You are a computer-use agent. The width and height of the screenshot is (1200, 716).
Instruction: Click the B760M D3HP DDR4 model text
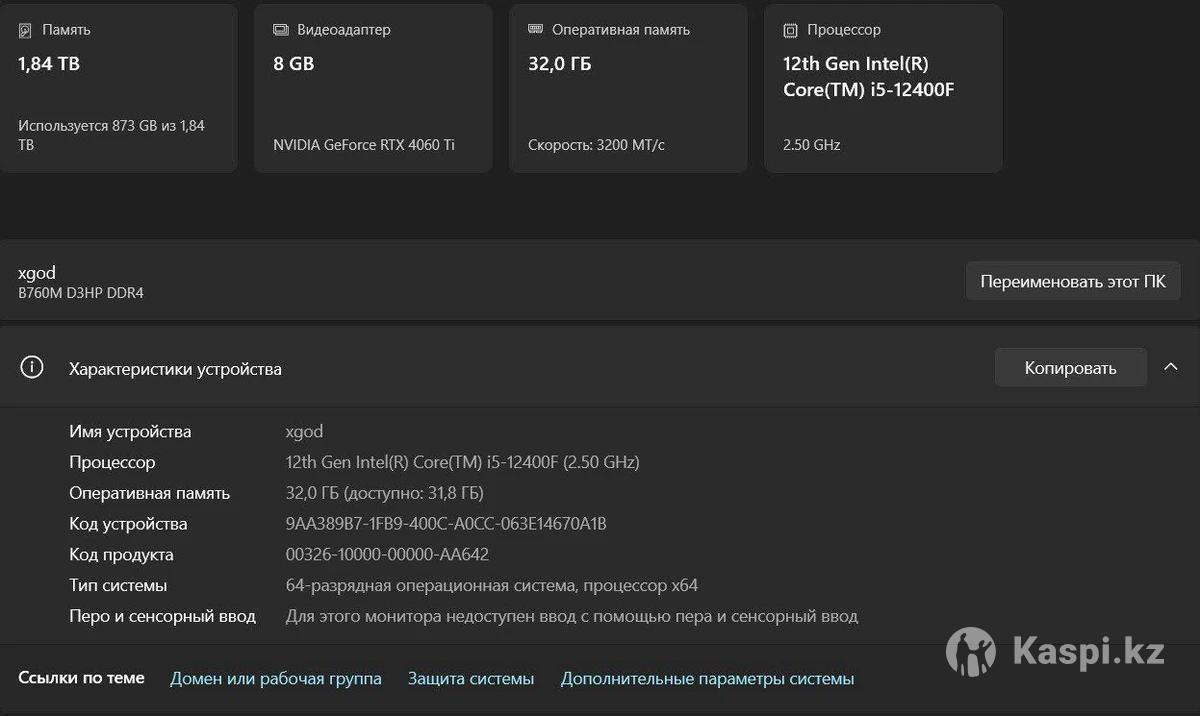click(81, 293)
